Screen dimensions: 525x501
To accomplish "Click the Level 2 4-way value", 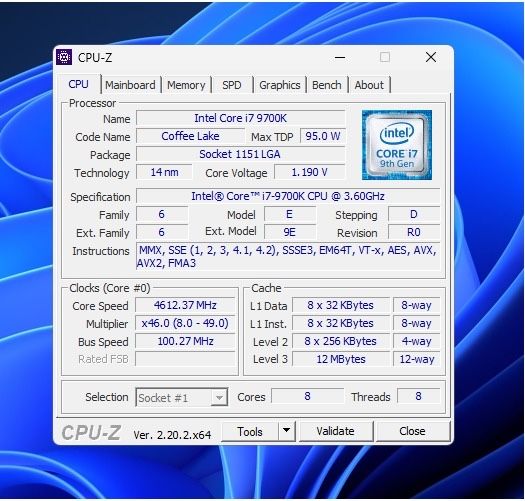I will pos(417,341).
